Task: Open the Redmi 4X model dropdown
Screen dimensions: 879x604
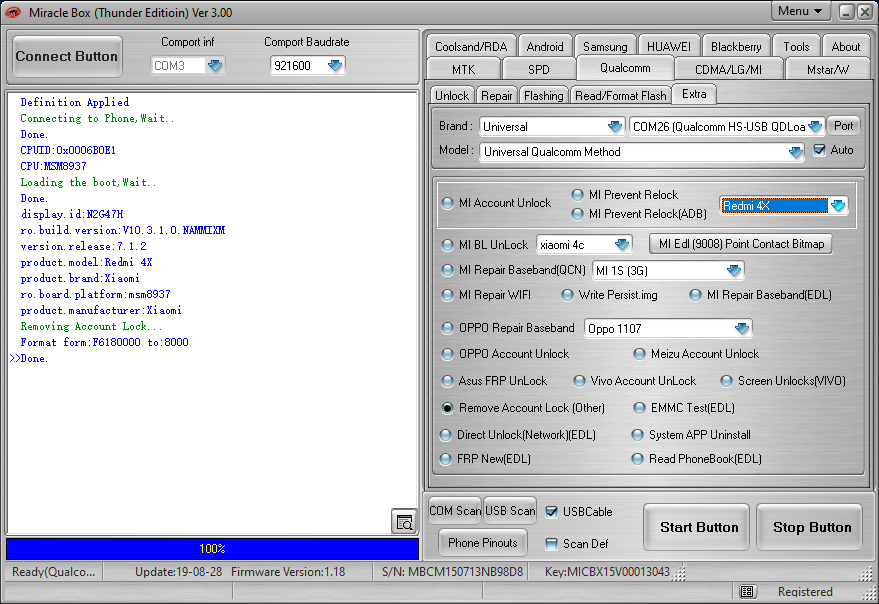Action: coord(838,206)
